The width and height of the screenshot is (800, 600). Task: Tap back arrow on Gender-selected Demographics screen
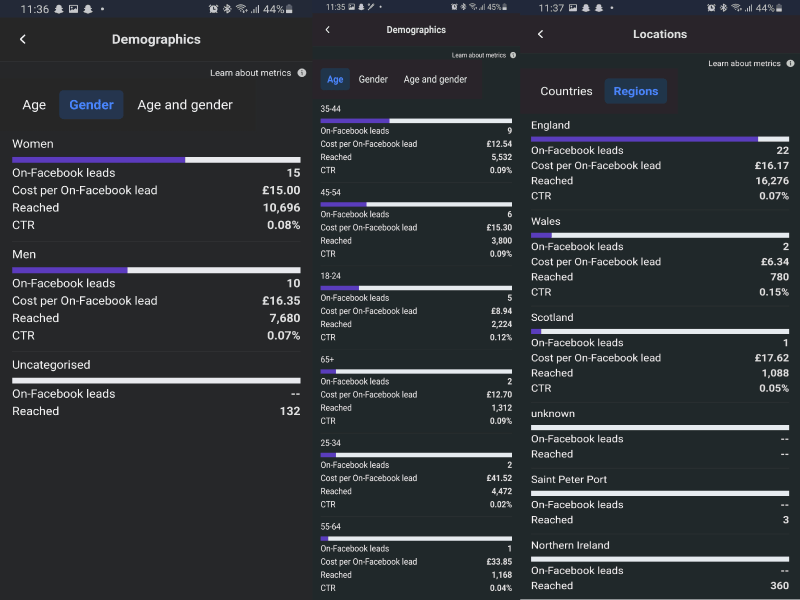tap(23, 40)
